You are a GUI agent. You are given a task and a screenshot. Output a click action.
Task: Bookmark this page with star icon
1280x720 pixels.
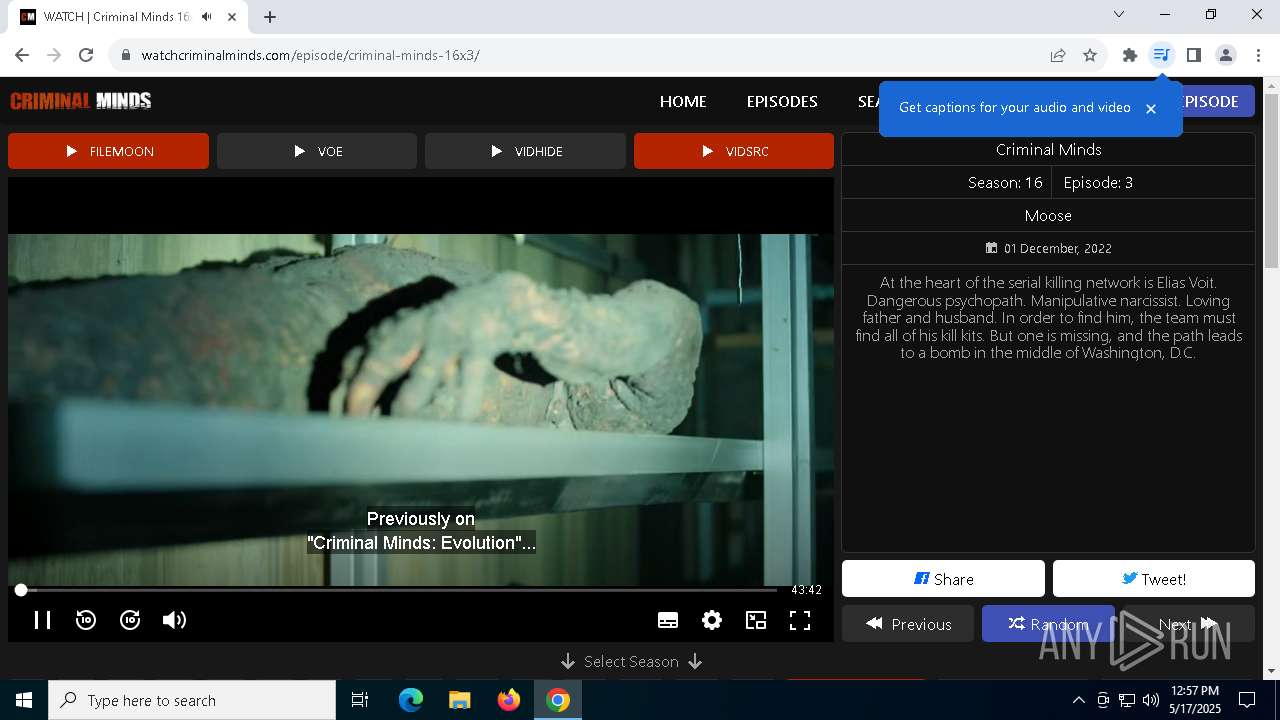pos(1090,55)
